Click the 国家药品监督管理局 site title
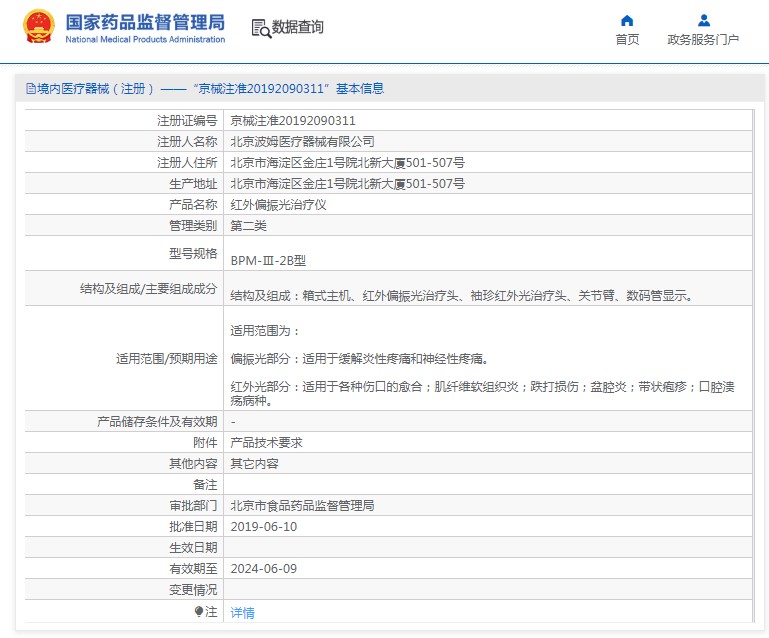This screenshot has width=769, height=638. point(145,22)
